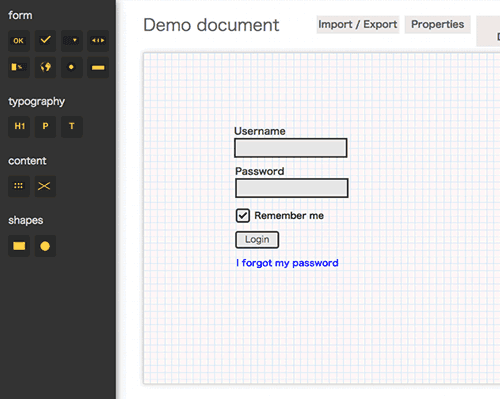Screen dimensions: 500x399
Task: Select the circle shape tool
Action: click(x=45, y=246)
